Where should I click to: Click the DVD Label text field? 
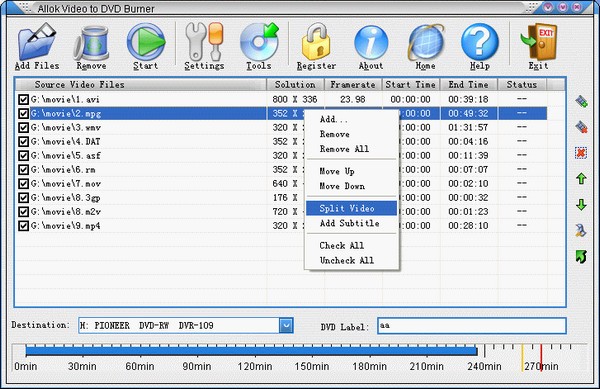click(471, 326)
